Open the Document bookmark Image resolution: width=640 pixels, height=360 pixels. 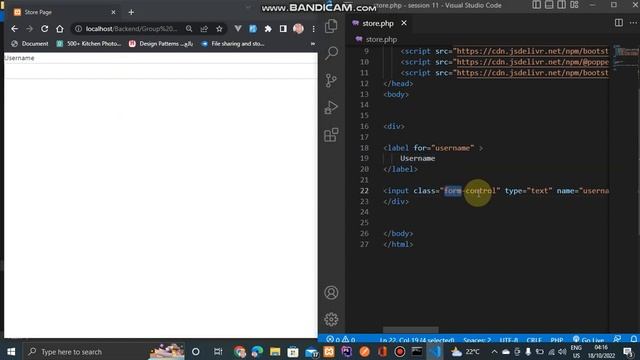point(30,44)
